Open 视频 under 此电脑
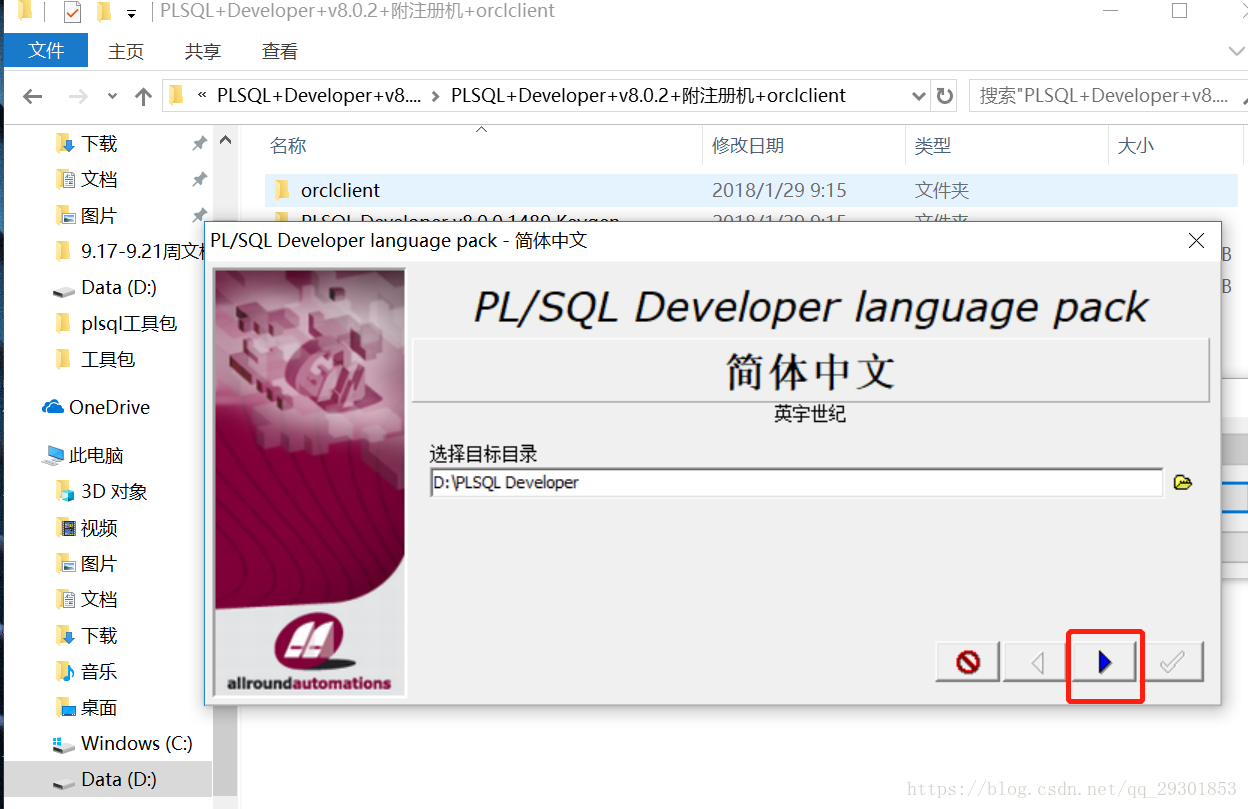 [99, 528]
